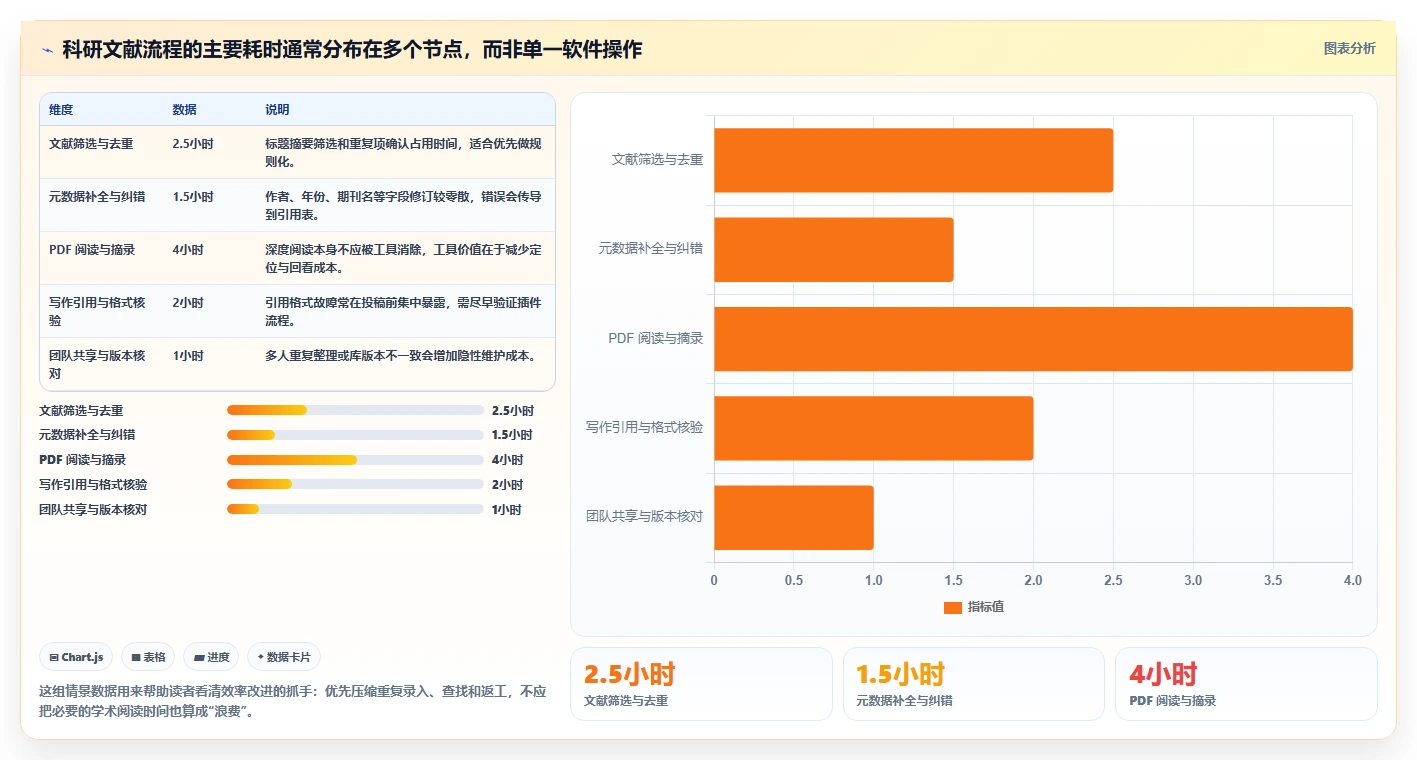Click table cell 元数据补全与纠错
Viewport: 1417px width, 760px height.
pyautogui.click(x=97, y=197)
